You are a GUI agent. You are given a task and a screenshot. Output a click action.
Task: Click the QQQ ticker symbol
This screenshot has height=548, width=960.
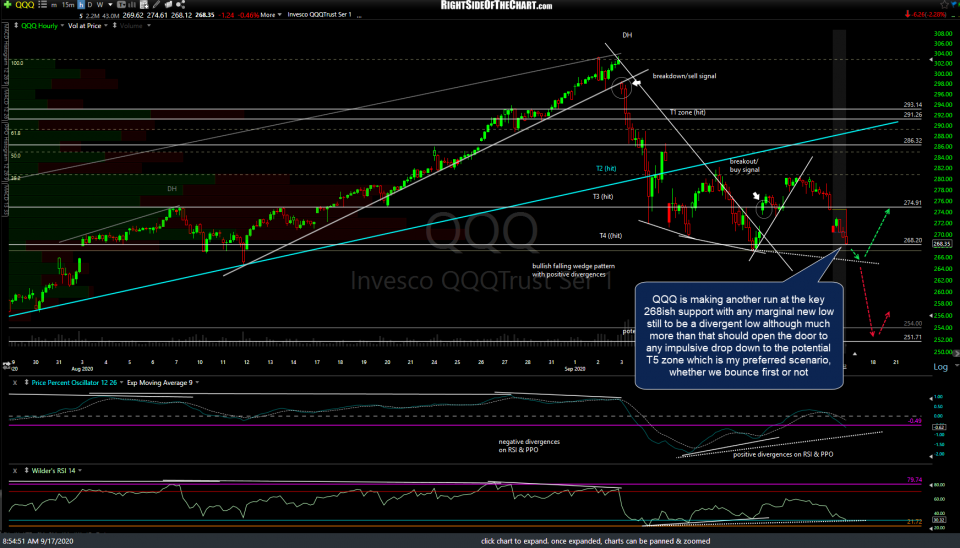pos(24,5)
